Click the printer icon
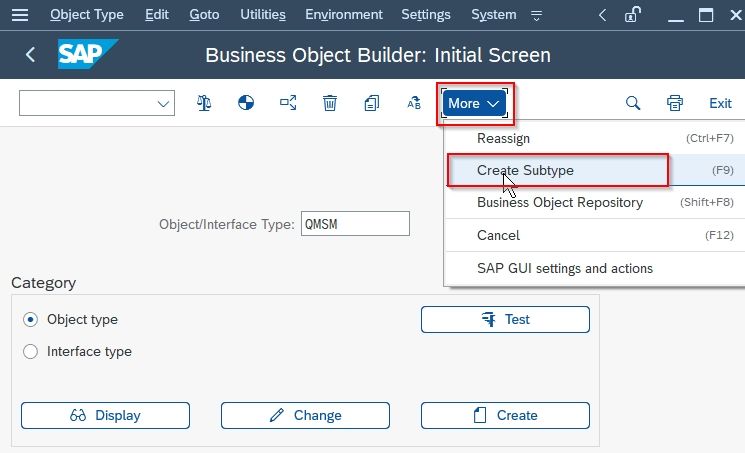The image size is (745, 453). coord(675,103)
